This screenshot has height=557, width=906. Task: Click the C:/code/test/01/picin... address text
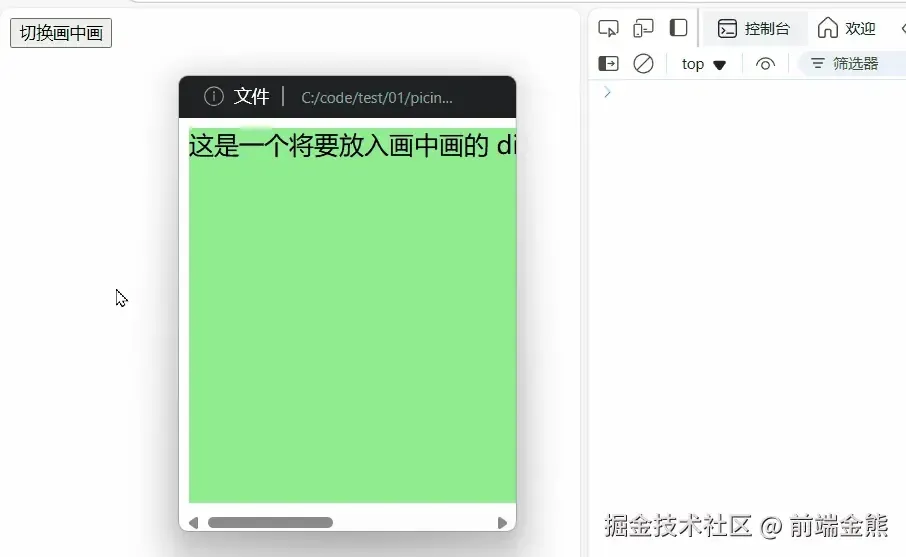pyautogui.click(x=377, y=98)
